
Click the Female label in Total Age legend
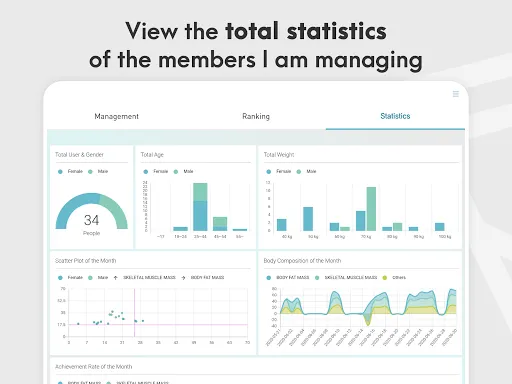160,171
